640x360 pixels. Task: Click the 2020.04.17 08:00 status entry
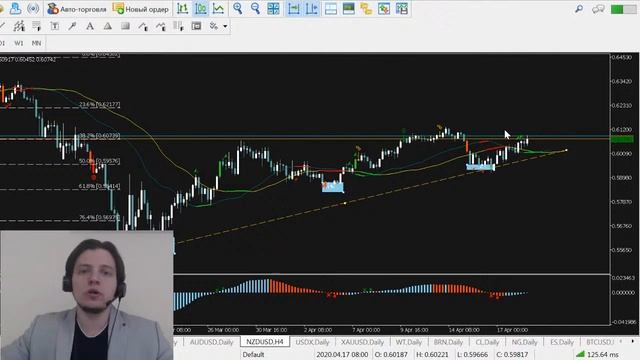[342, 354]
